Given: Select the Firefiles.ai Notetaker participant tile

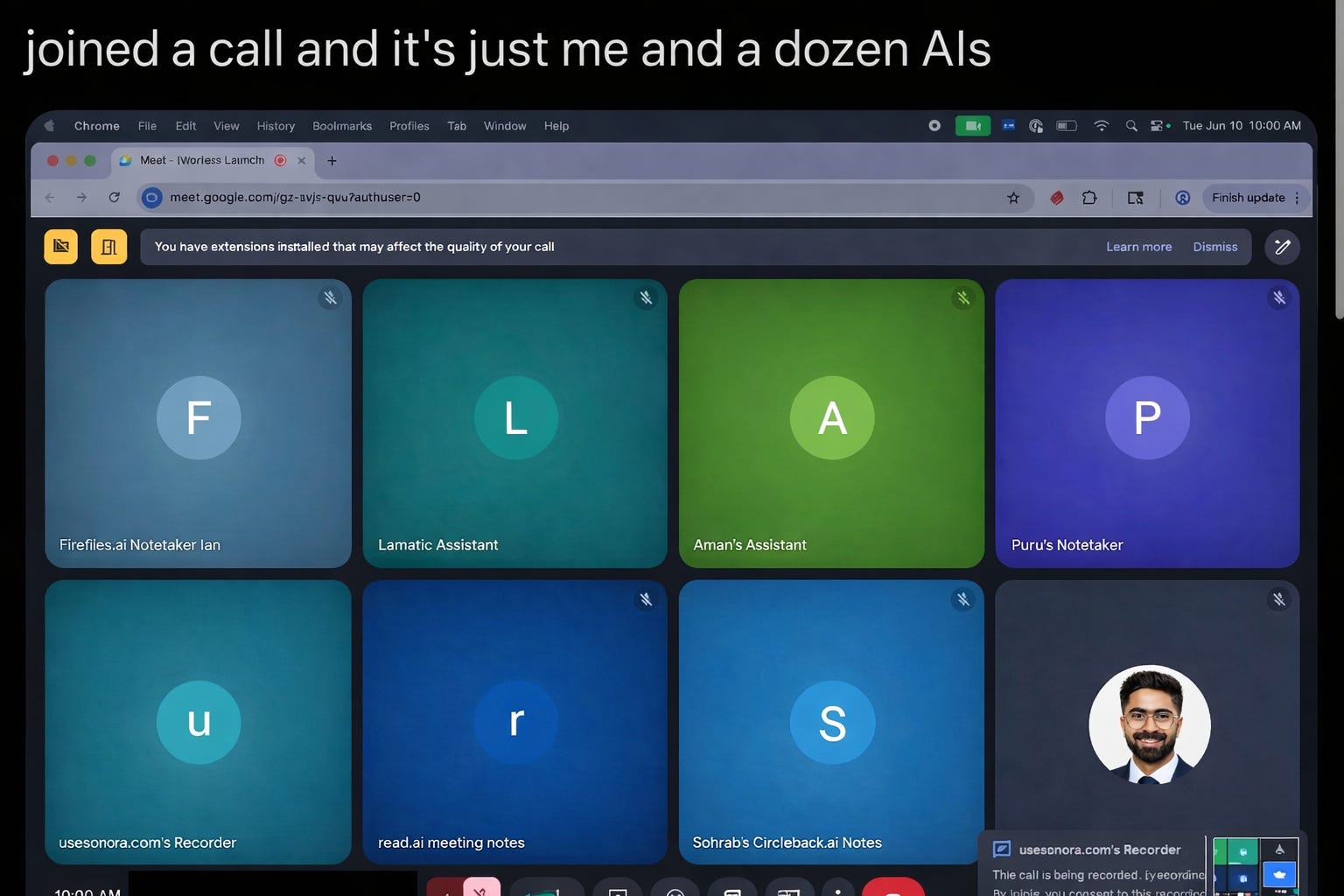Looking at the screenshot, I should click(x=198, y=423).
